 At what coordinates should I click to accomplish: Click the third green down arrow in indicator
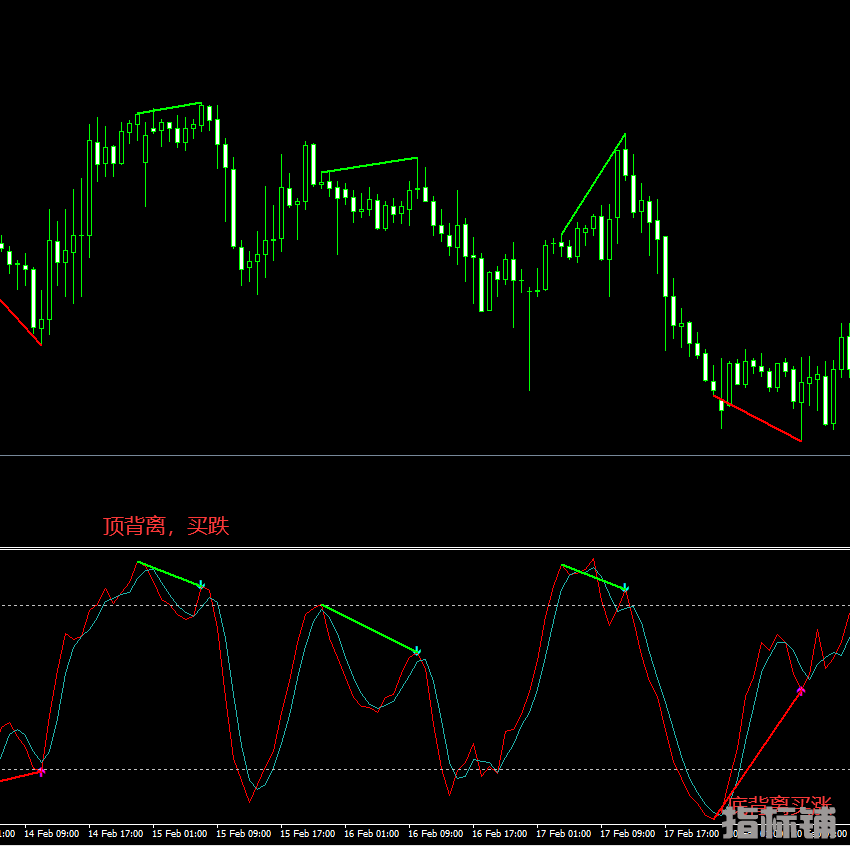click(625, 588)
